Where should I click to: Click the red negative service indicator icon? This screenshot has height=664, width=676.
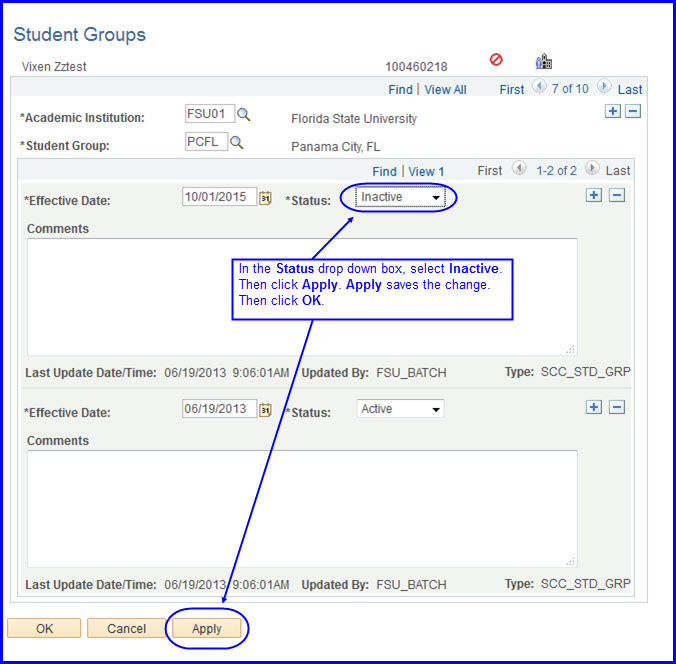click(496, 61)
